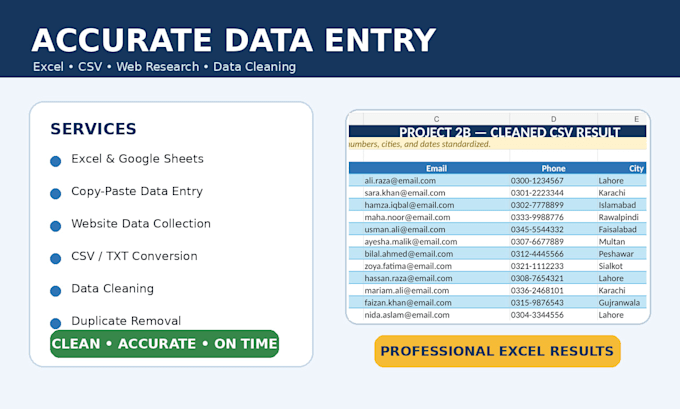Click the Website Data Collection service text
680x409 pixels.
141,223
